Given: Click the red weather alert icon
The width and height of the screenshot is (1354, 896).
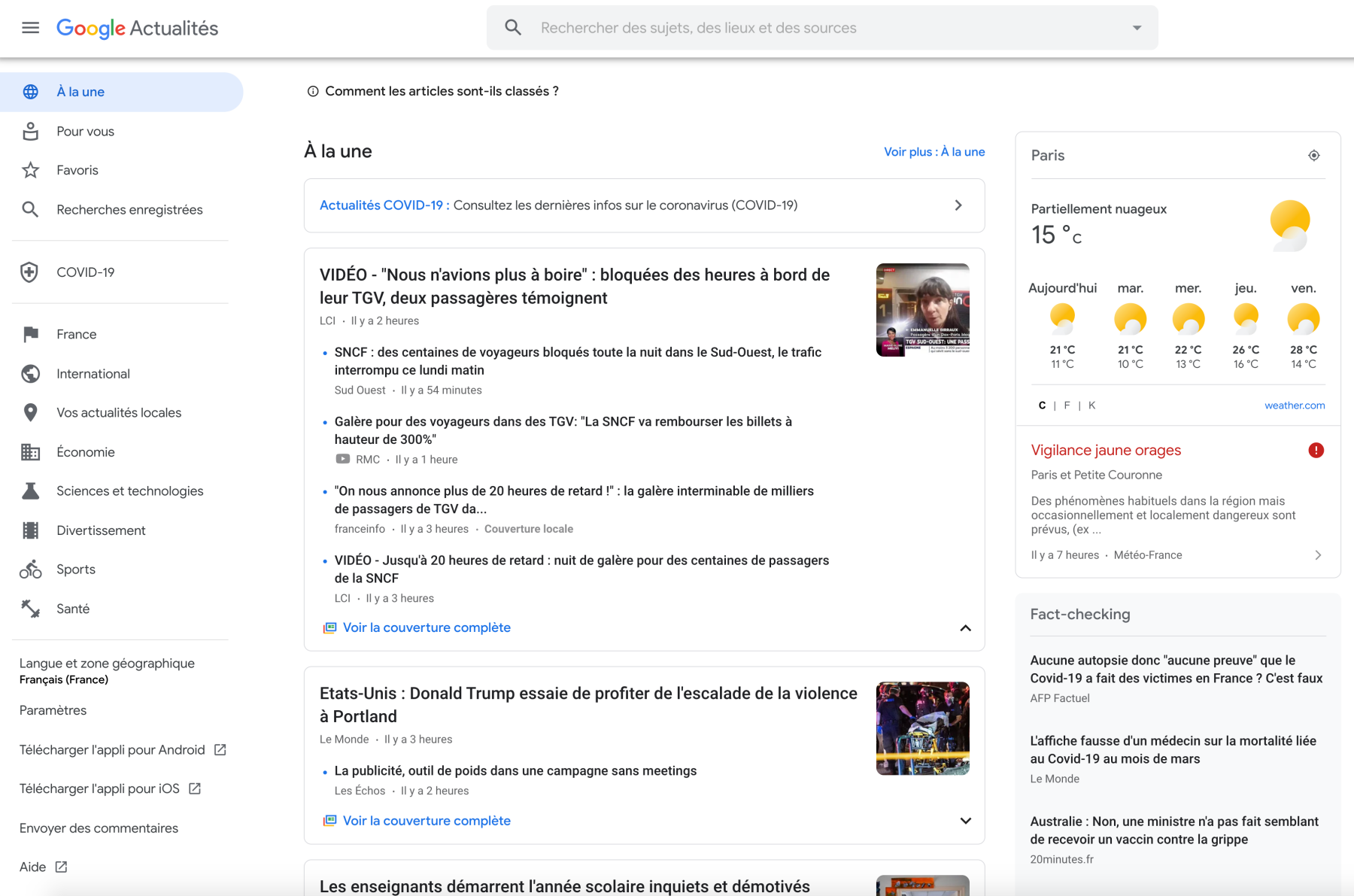Looking at the screenshot, I should pos(1316,450).
